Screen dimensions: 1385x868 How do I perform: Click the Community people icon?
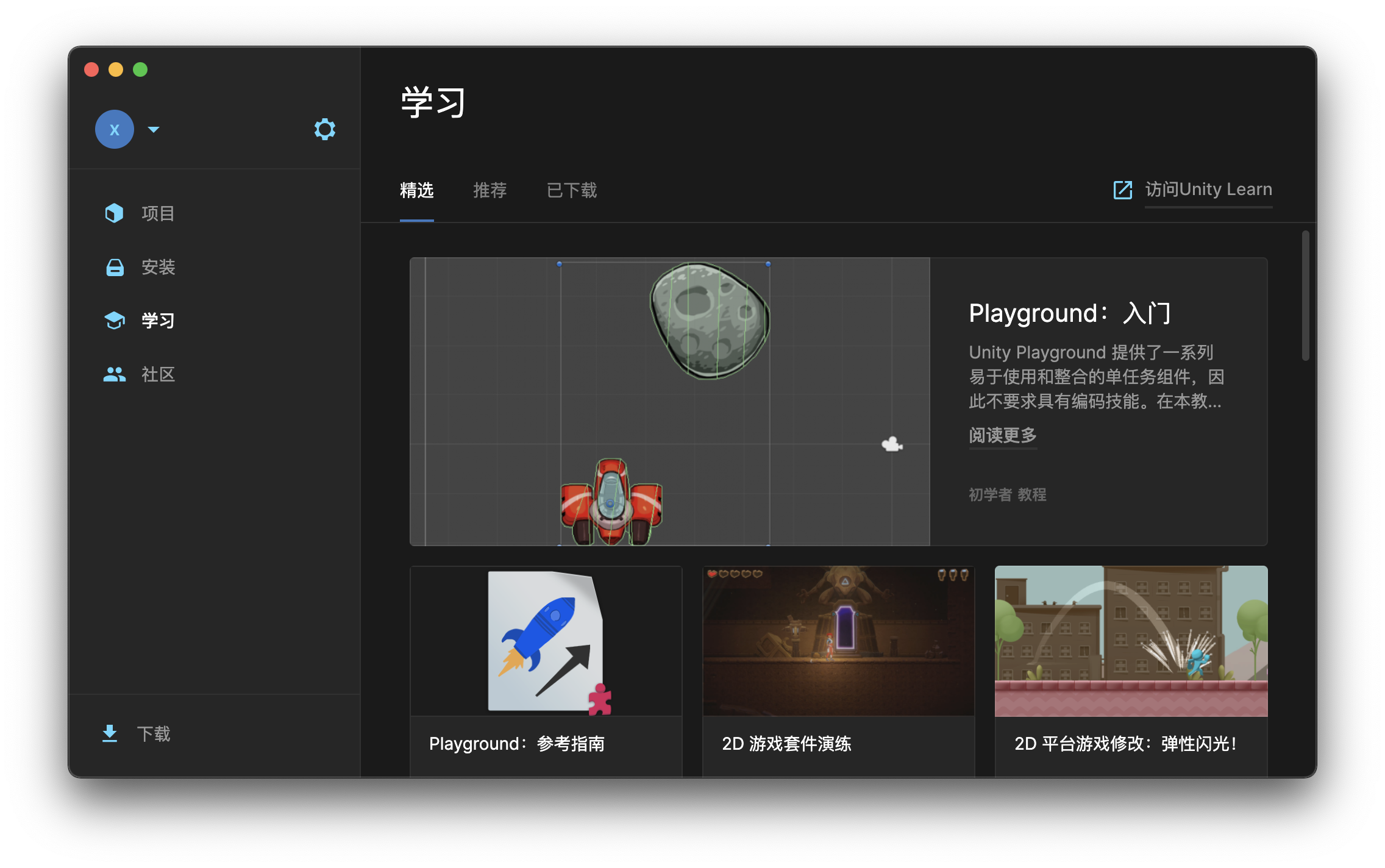115,374
